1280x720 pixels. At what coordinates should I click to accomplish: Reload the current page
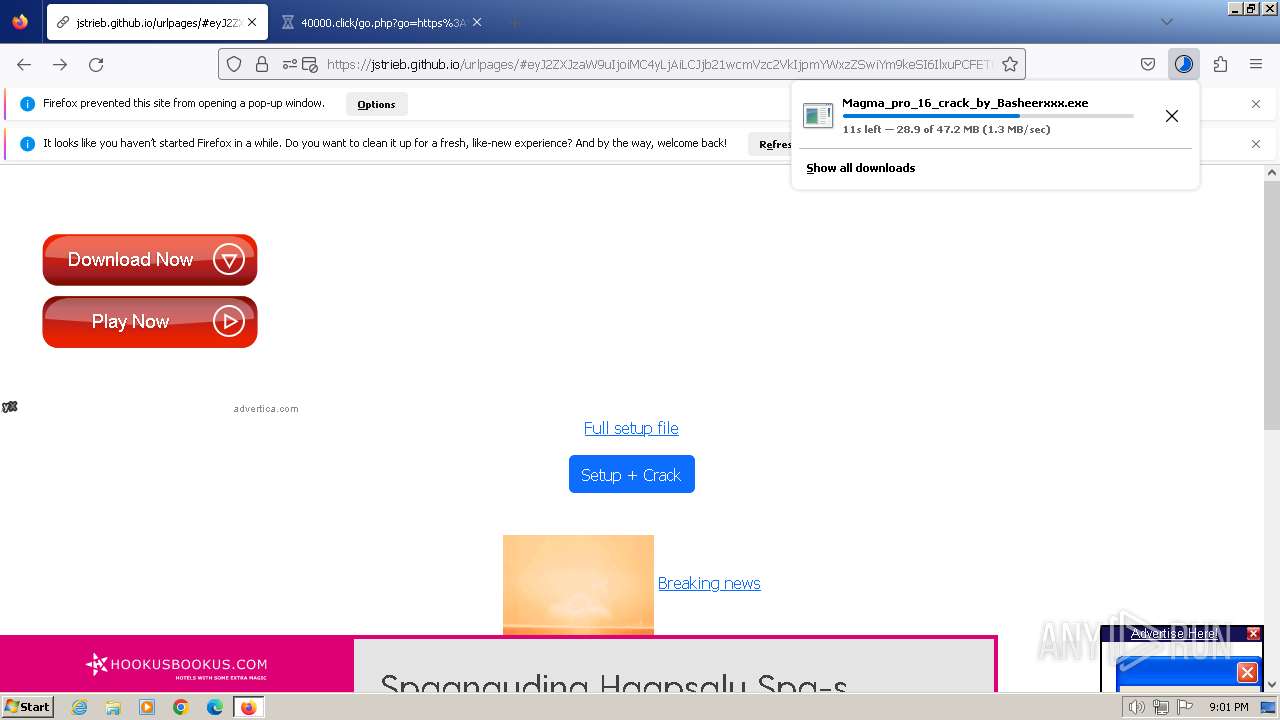pos(96,64)
